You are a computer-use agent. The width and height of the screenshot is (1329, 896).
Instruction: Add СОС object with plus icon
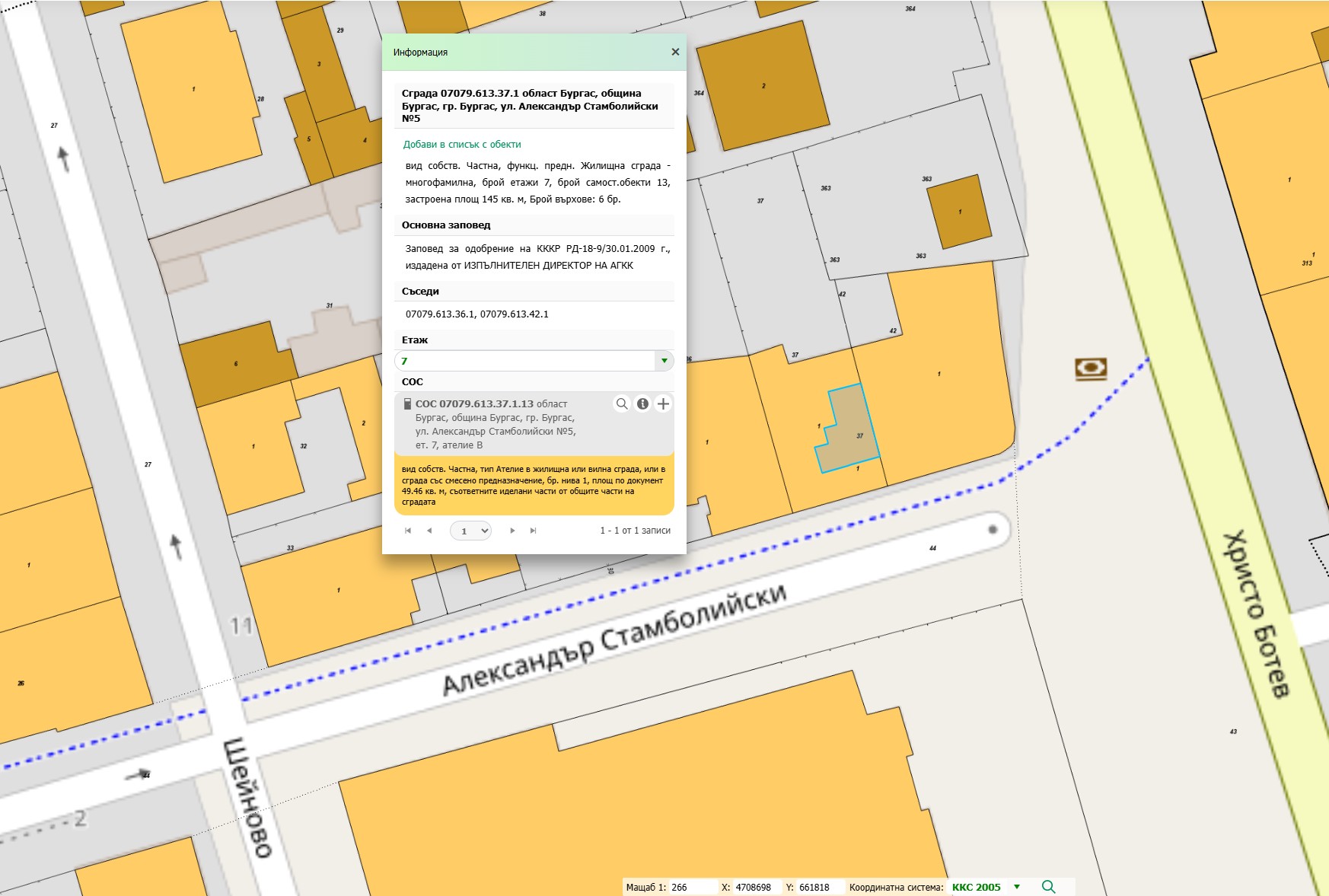[x=663, y=404]
